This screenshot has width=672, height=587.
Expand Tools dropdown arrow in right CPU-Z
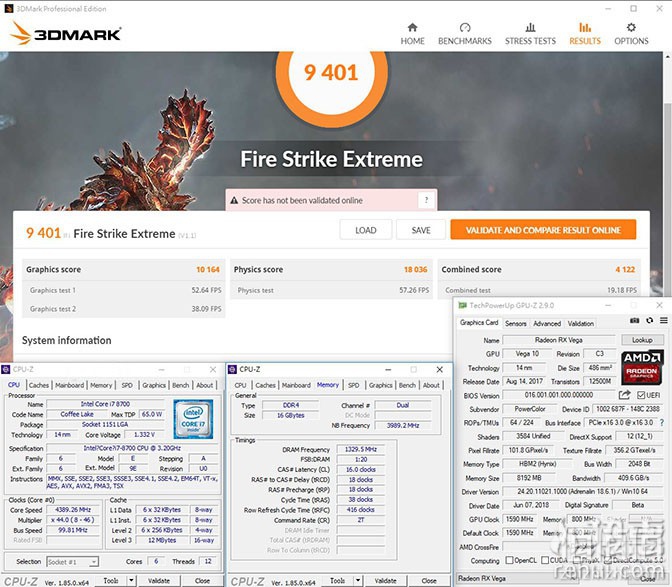(x=358, y=581)
